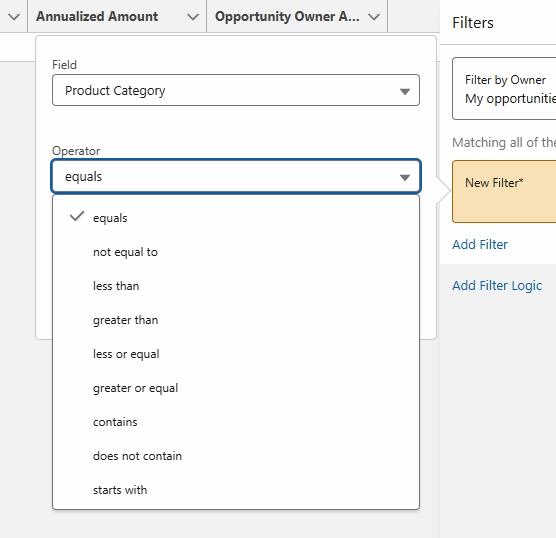Open the Annualized Amount column chevron menu

pyautogui.click(x=193, y=17)
